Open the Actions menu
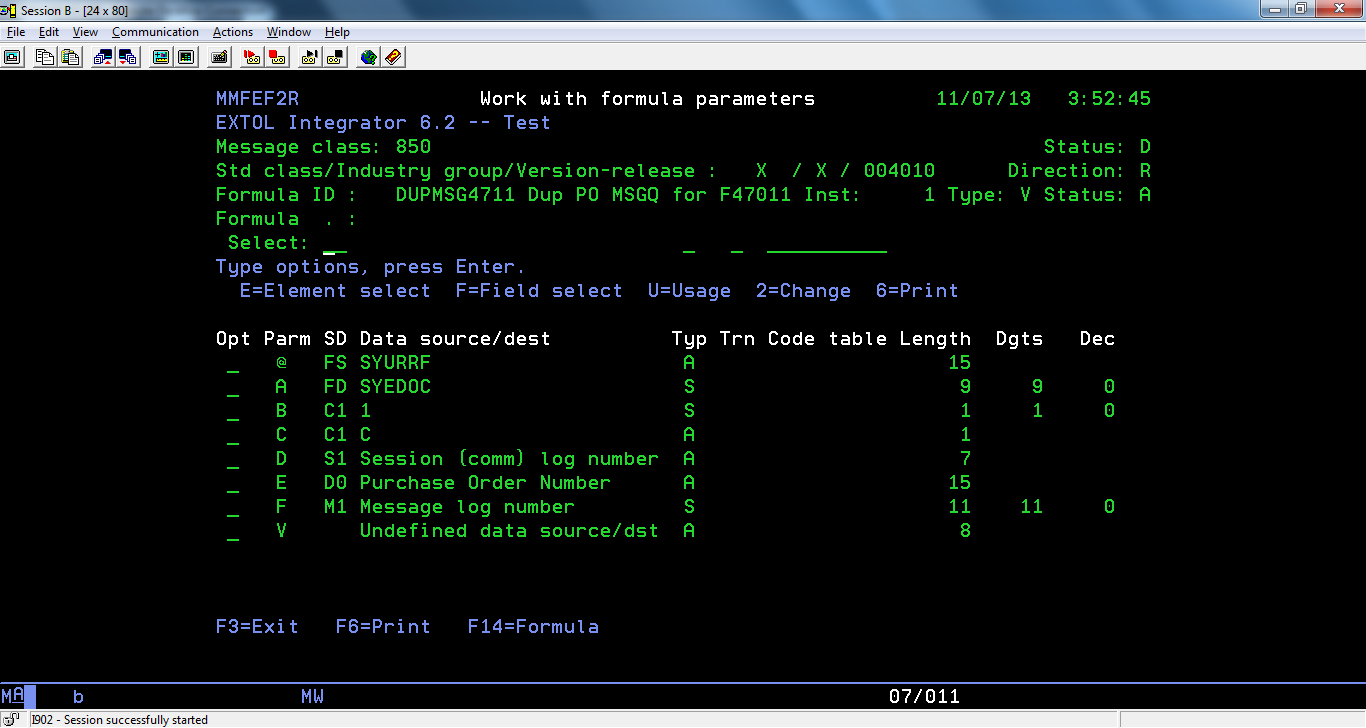 (x=233, y=32)
